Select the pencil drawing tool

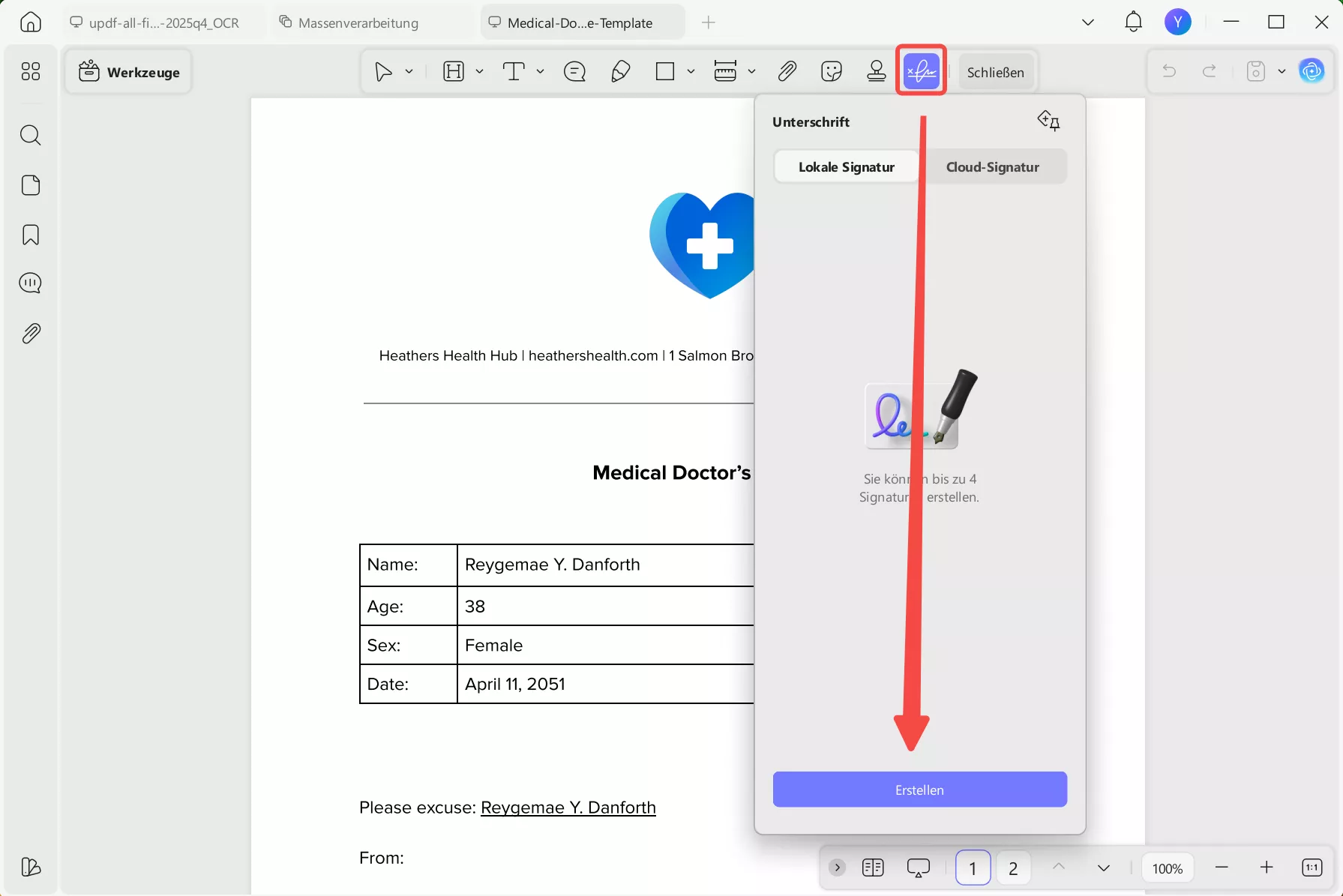(x=621, y=72)
